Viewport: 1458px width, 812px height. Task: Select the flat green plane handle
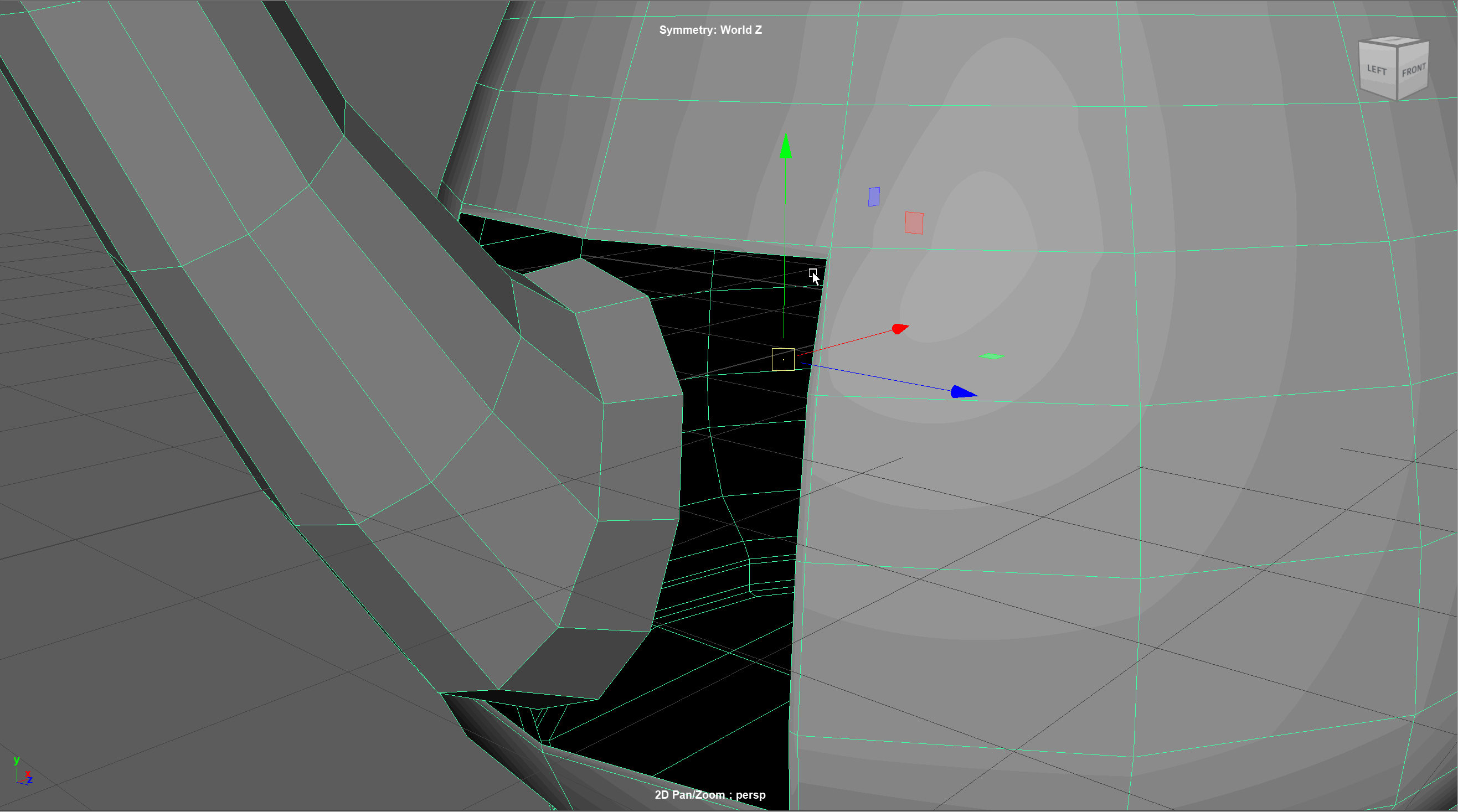tap(991, 356)
